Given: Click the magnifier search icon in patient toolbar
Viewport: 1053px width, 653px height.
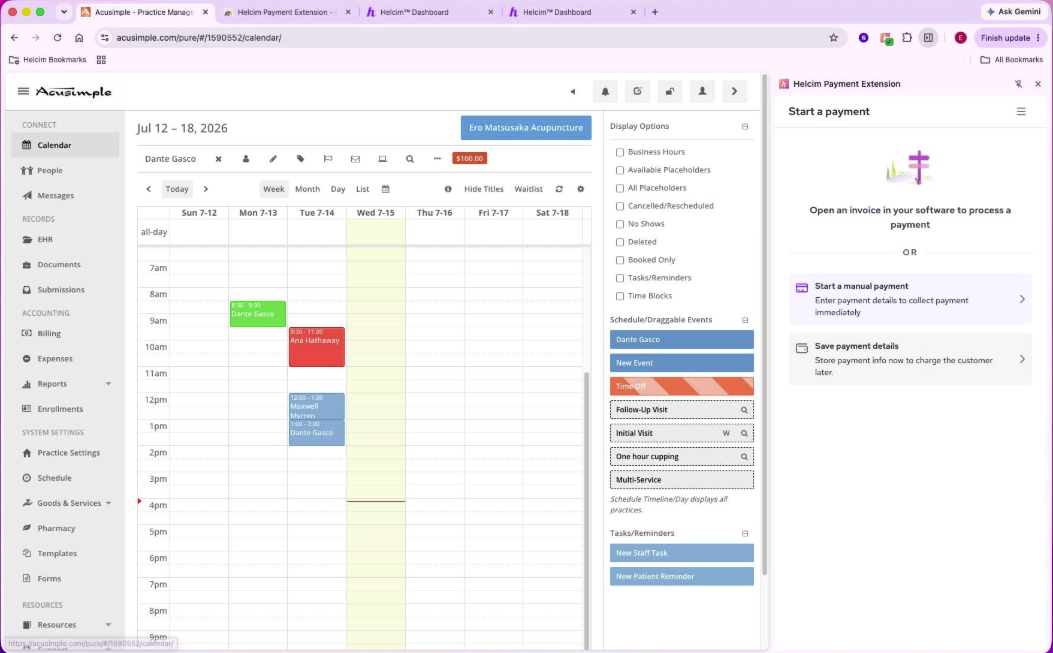Looking at the screenshot, I should tap(410, 159).
